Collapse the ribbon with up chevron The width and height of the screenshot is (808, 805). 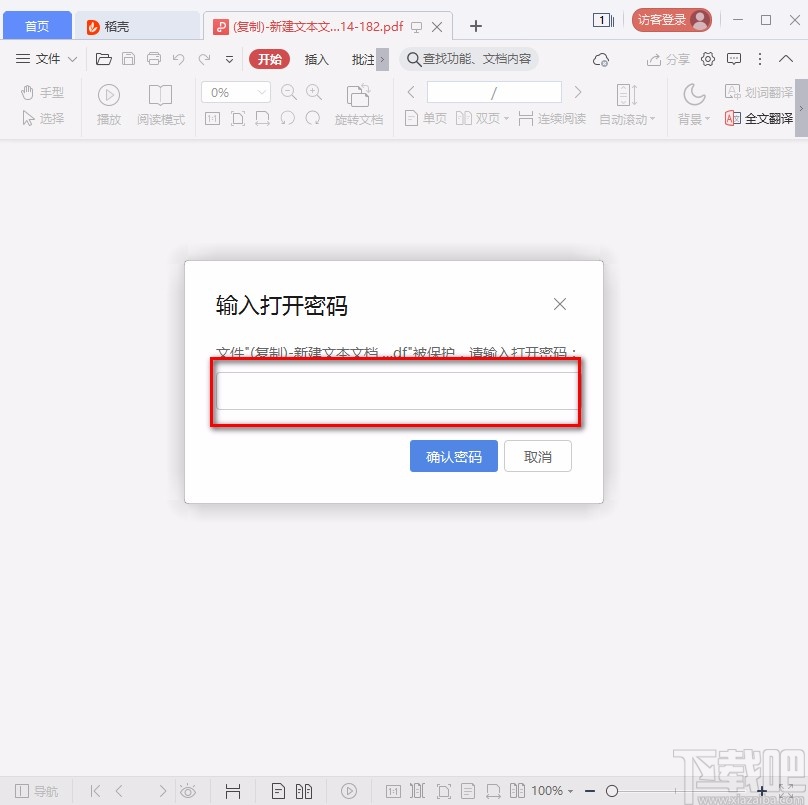coord(785,59)
